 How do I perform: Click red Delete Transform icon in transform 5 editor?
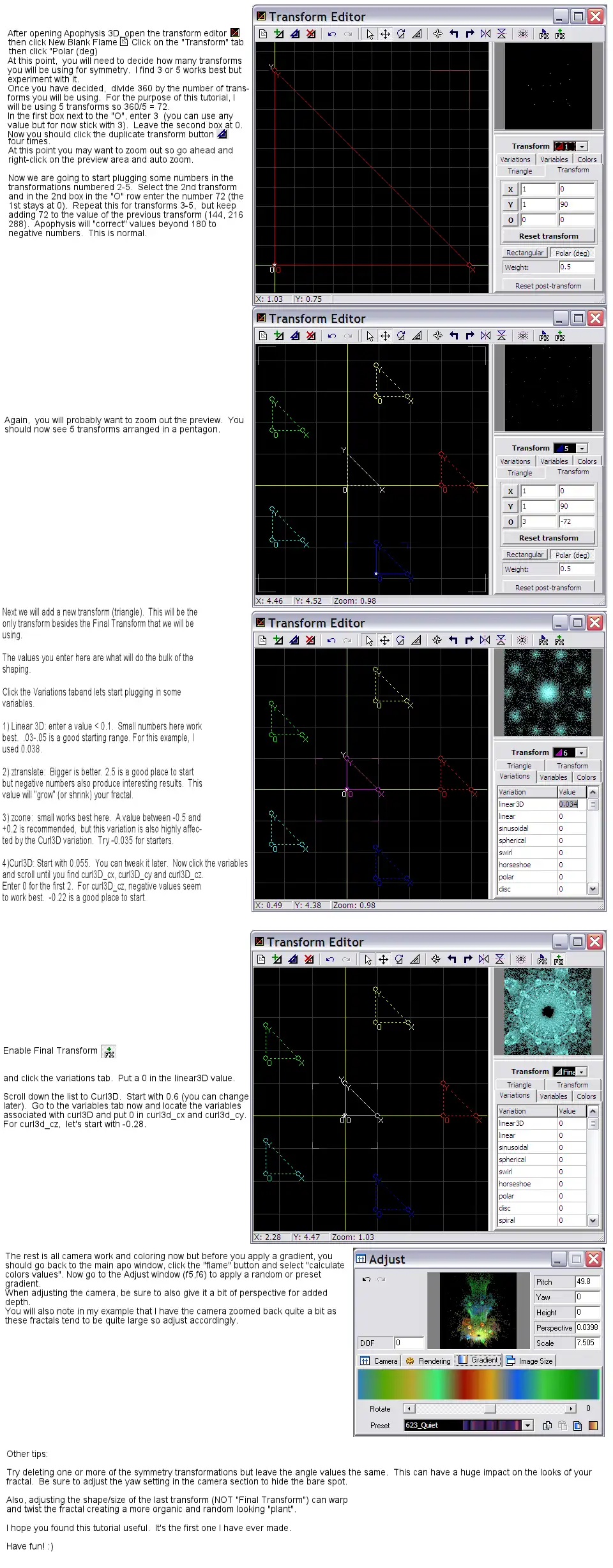(311, 336)
